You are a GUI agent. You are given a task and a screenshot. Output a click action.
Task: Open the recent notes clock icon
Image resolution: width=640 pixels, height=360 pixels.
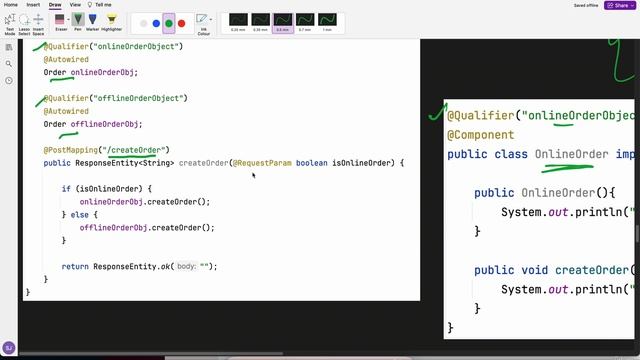pos(9,80)
